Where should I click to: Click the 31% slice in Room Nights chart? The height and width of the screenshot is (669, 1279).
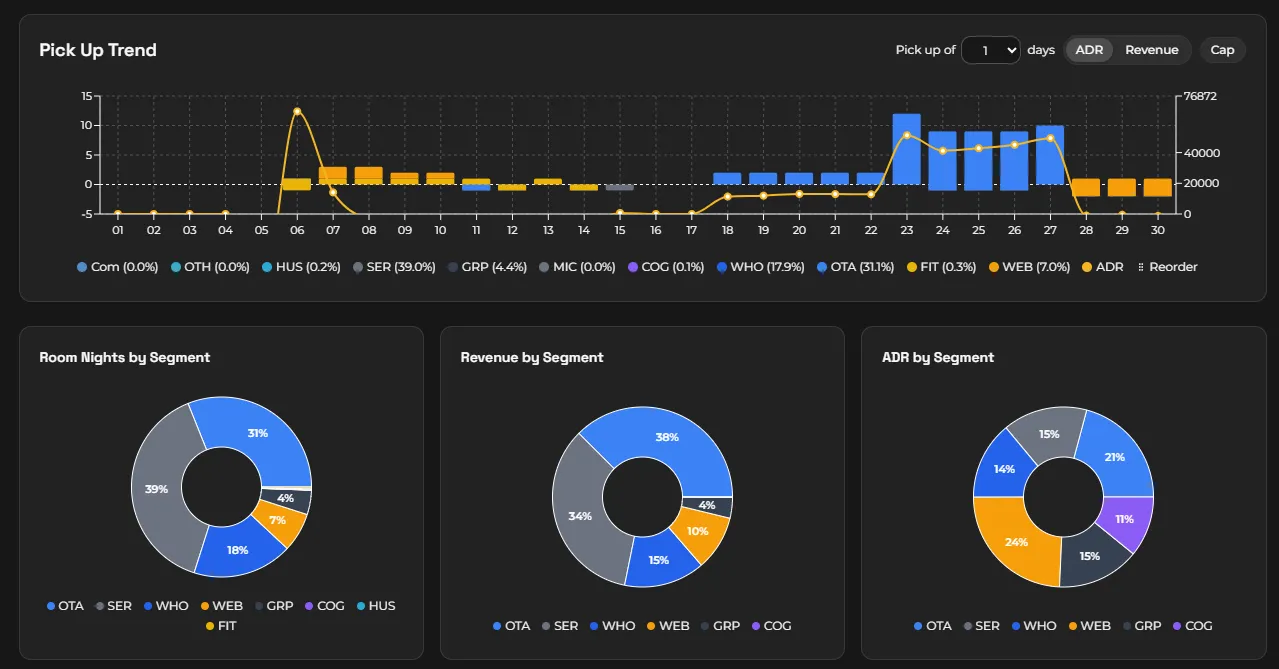tap(256, 432)
